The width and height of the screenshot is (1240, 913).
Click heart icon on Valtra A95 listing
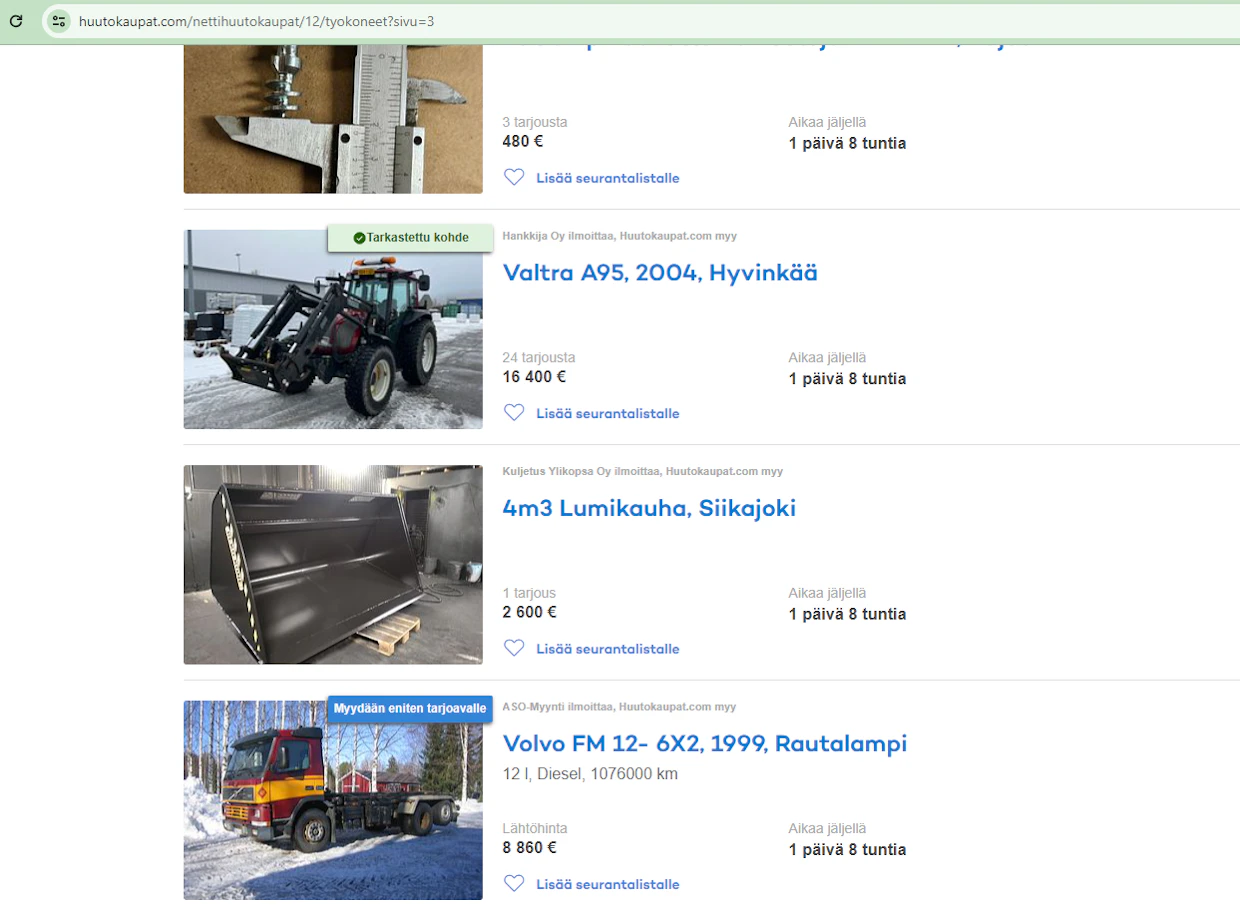click(x=514, y=413)
